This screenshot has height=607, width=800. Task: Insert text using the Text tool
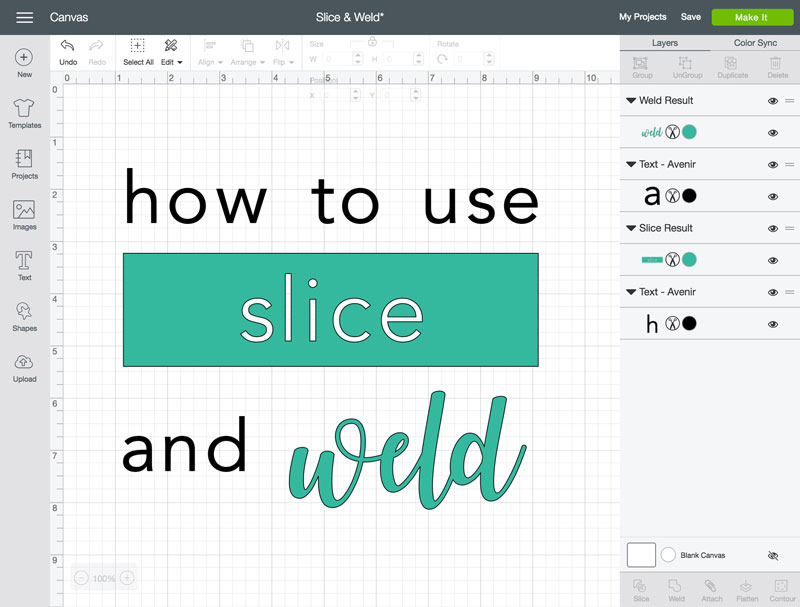coord(24,265)
